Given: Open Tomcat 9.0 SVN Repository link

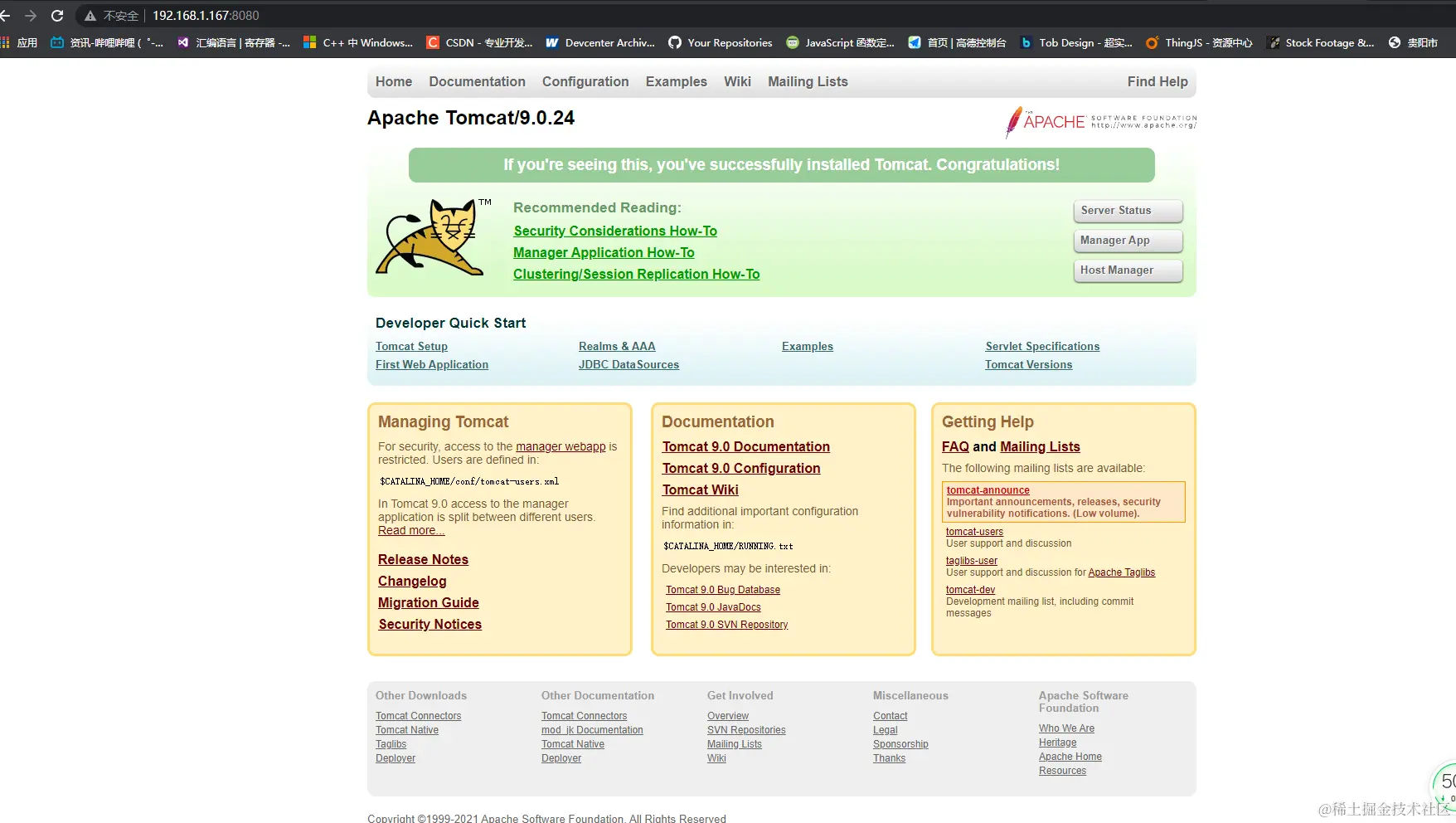Looking at the screenshot, I should [727, 625].
